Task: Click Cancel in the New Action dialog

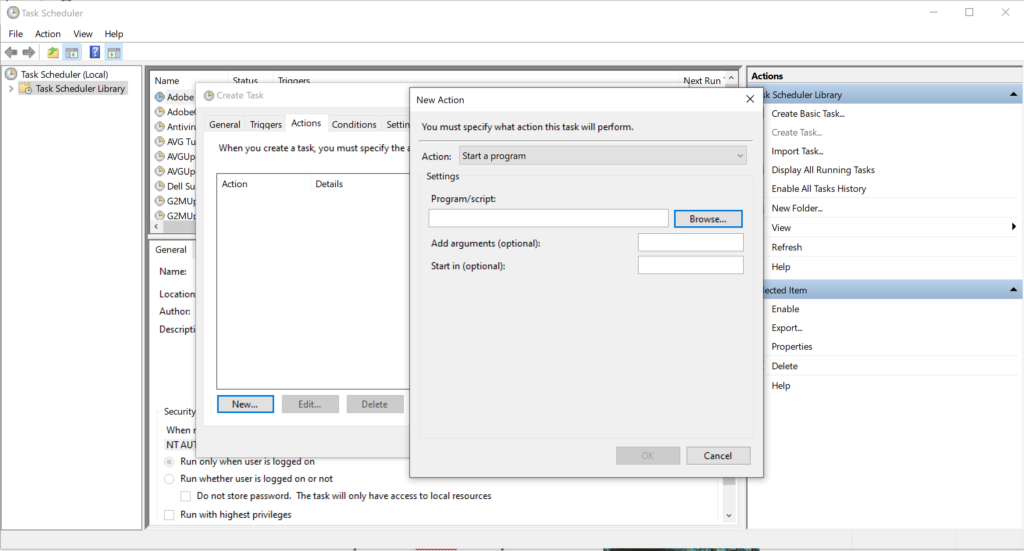Action: coord(718,456)
